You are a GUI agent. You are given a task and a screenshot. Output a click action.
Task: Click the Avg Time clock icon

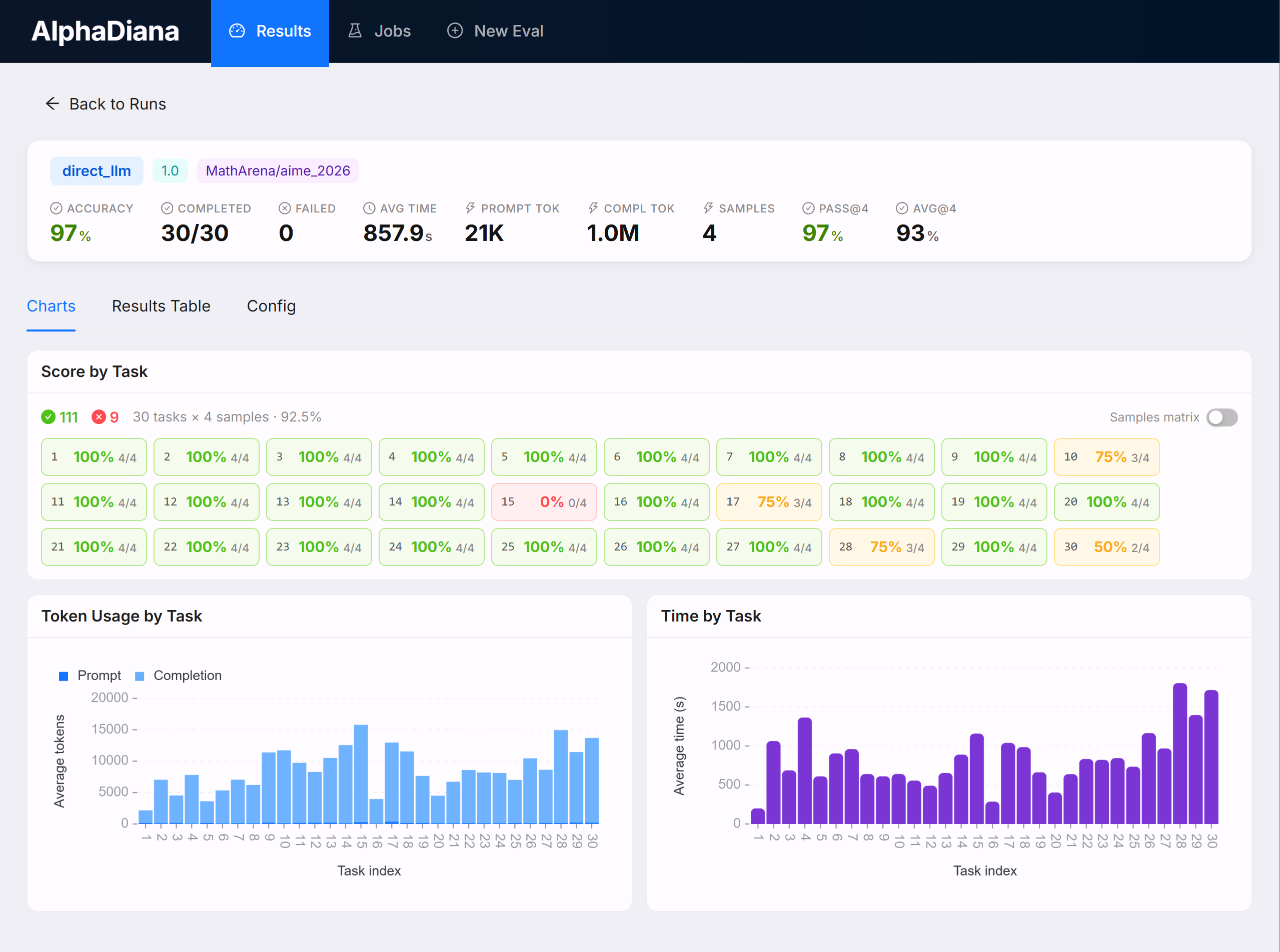point(370,208)
